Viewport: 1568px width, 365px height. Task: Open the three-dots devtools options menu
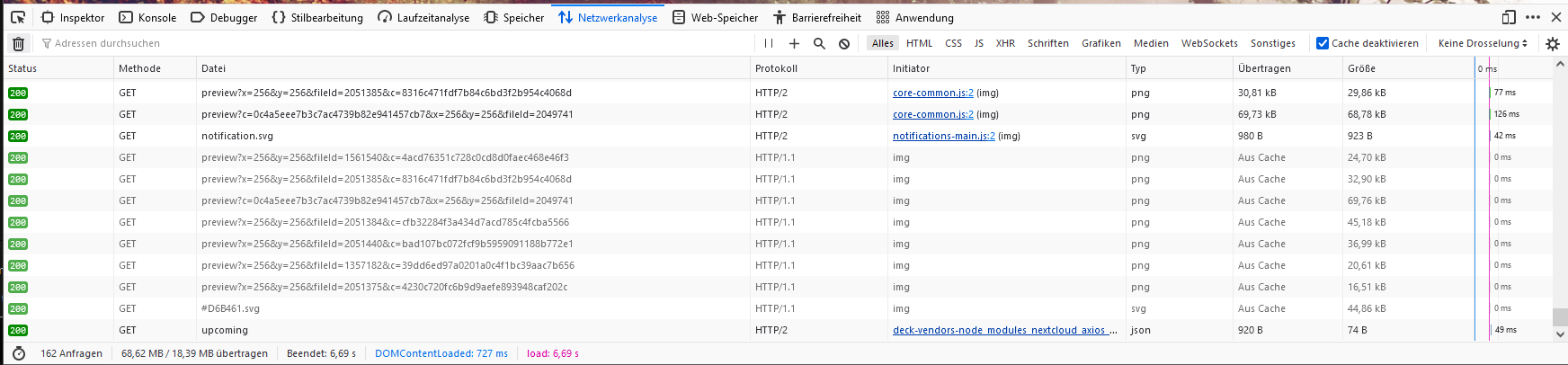pyautogui.click(x=1533, y=17)
